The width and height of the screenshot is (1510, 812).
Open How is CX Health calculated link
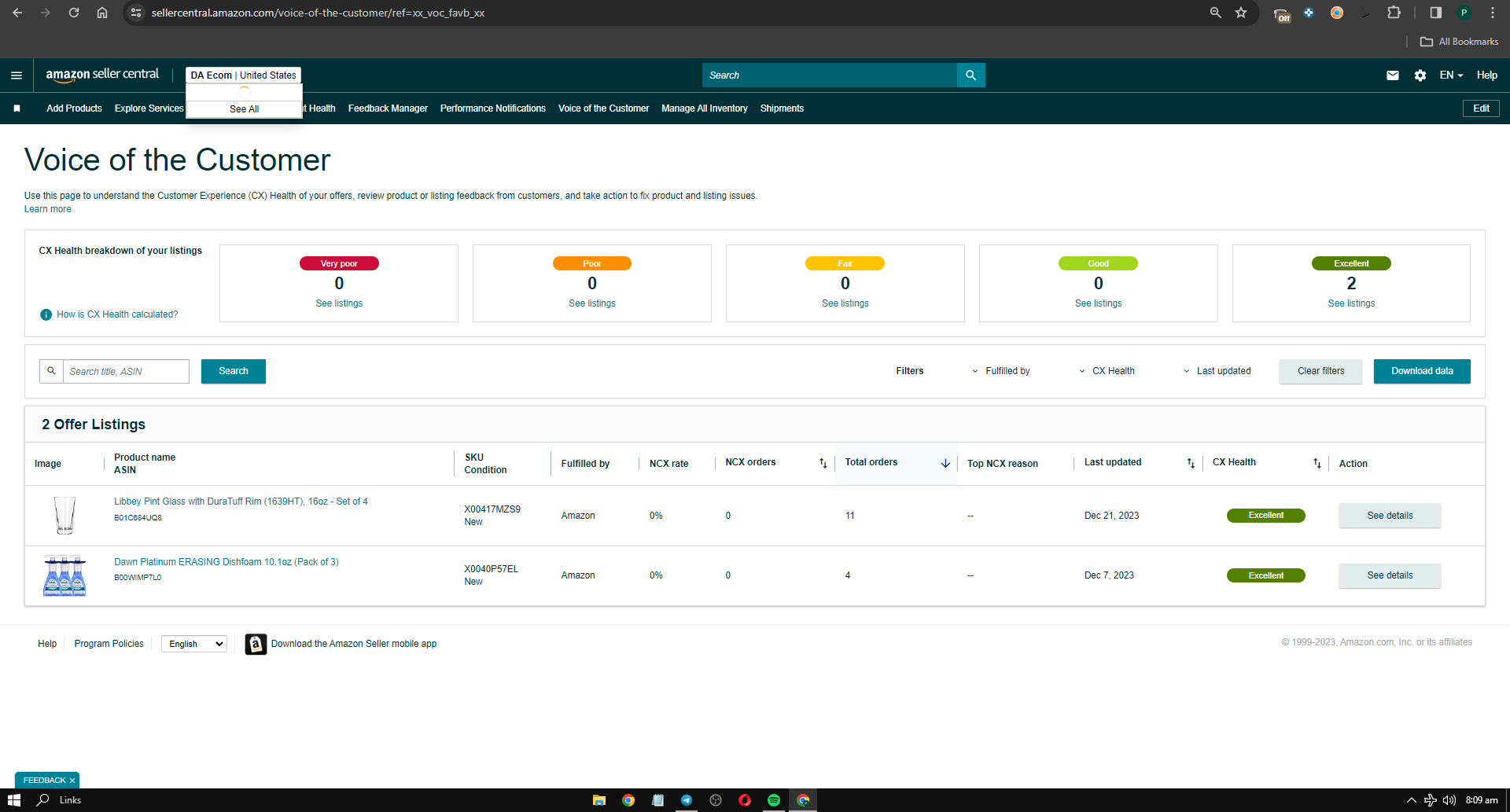[x=117, y=314]
